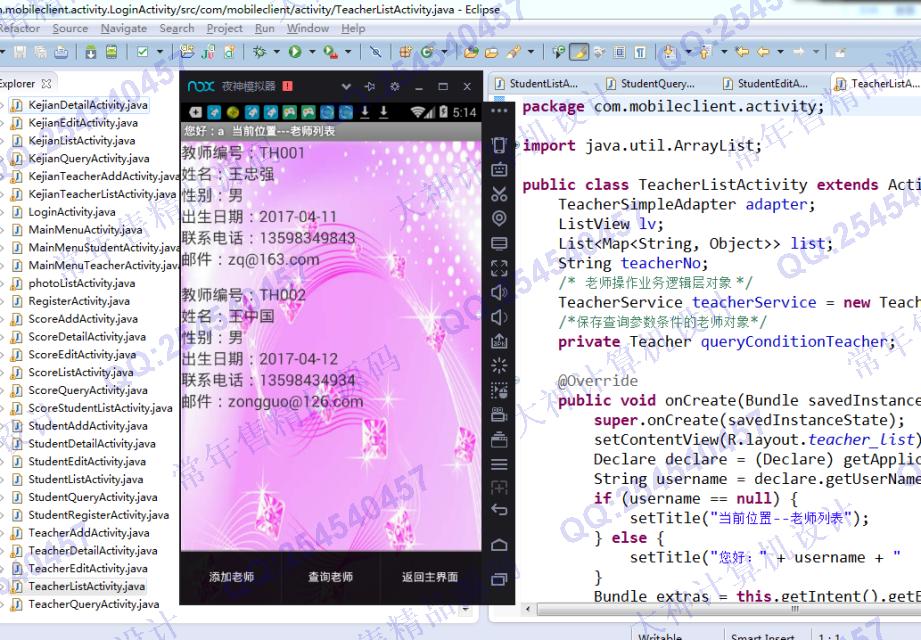Select ScoreAddActivity.java in the explorer

83,319
